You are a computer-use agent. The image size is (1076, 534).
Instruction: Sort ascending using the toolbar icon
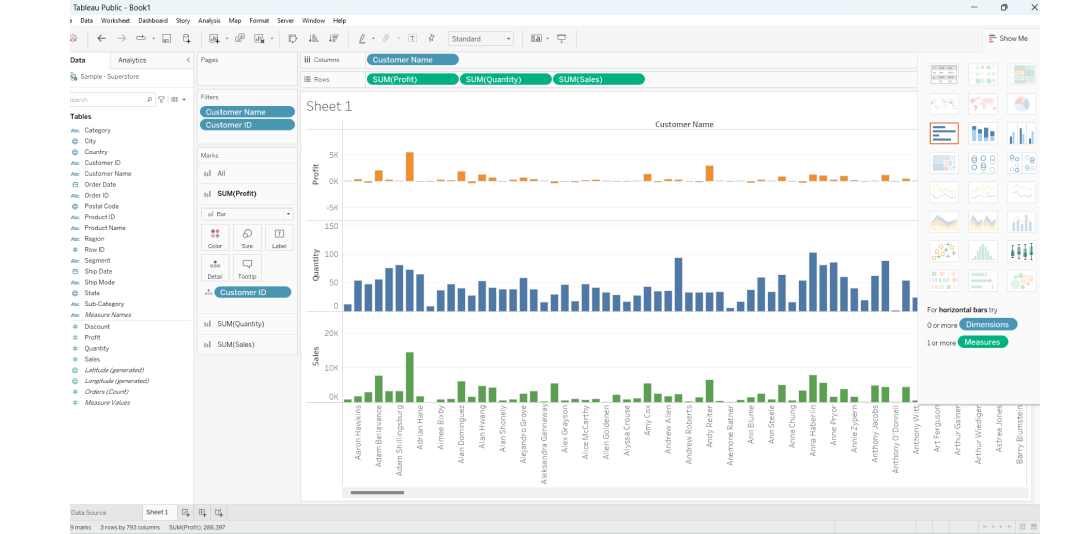click(313, 39)
